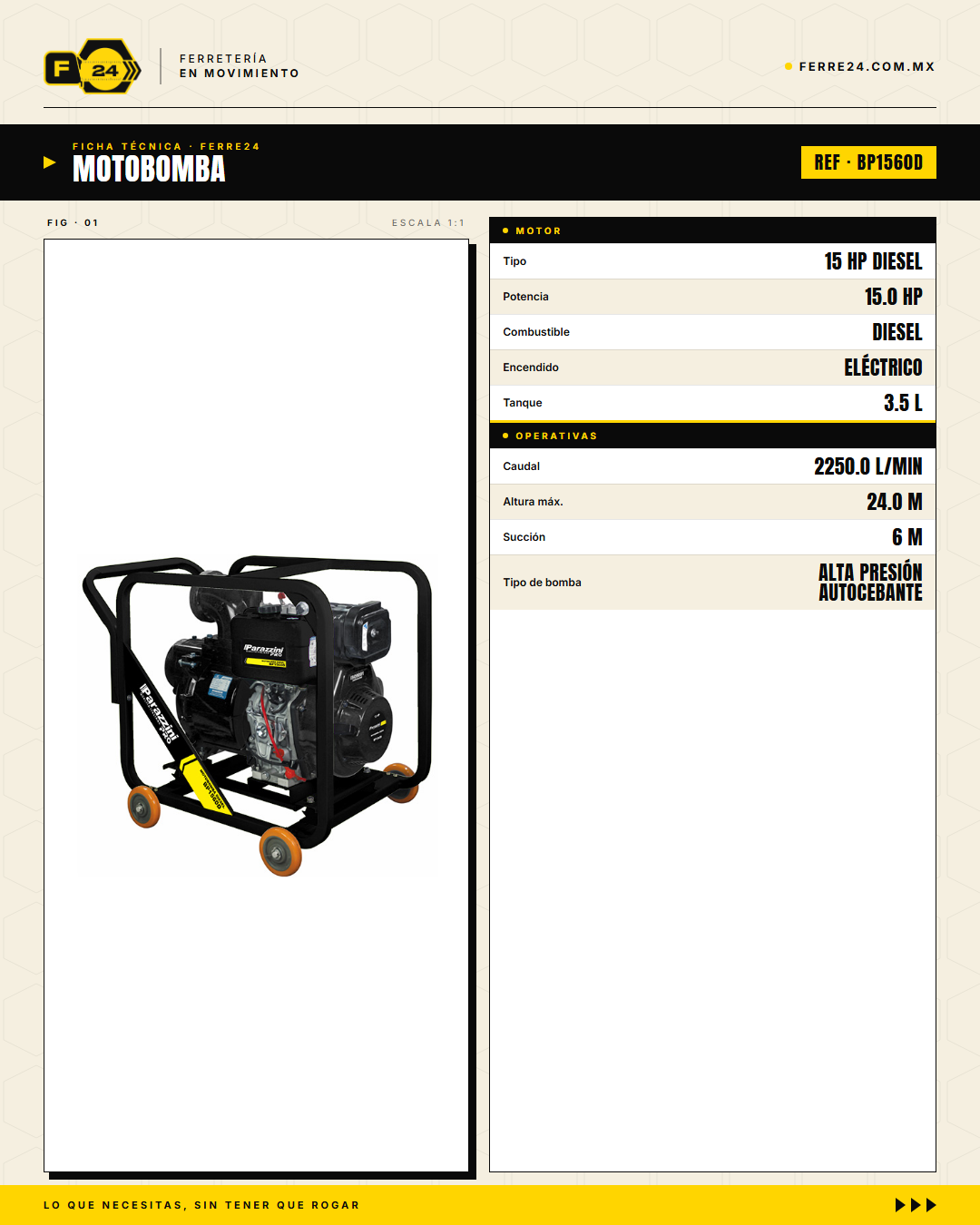Click the F24 hexagon logo

coord(93,66)
